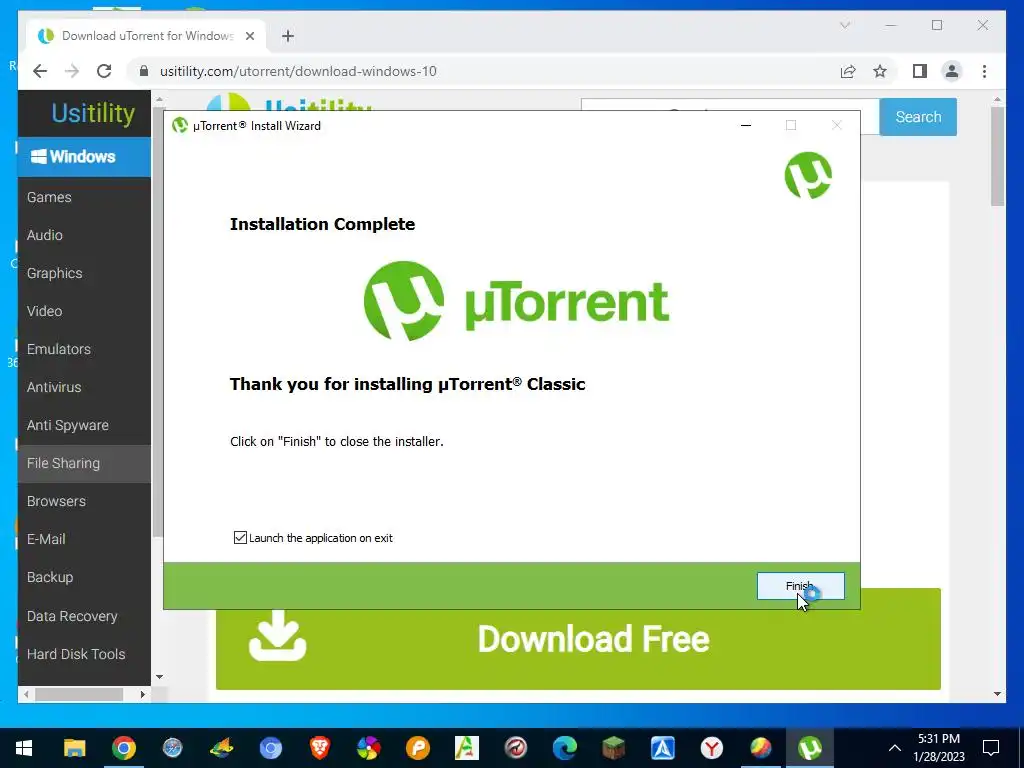The image size is (1024, 768).
Task: Open the Graphics category
Action: click(x=84, y=273)
